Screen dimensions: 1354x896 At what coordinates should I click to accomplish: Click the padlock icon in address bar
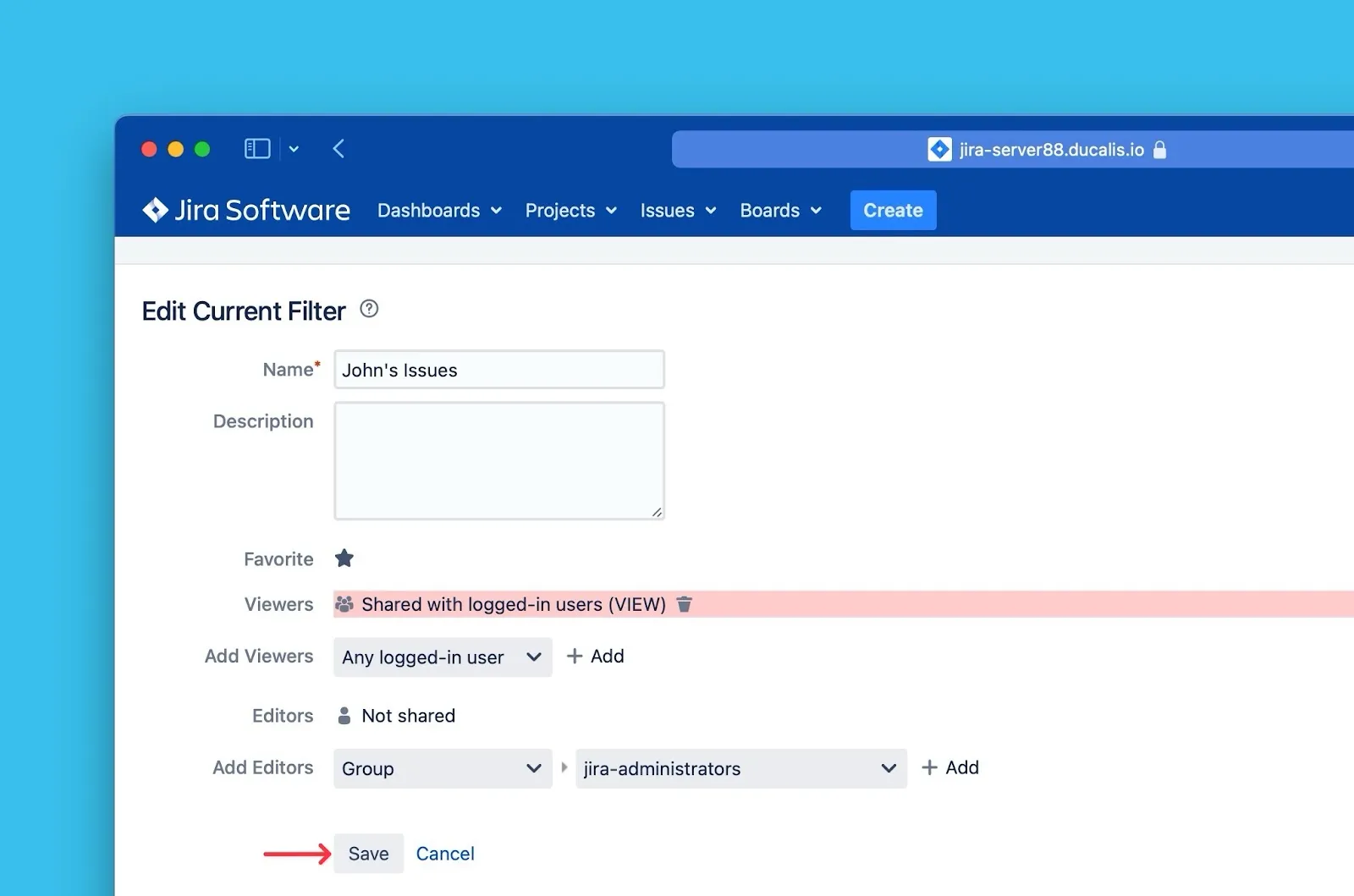(x=1160, y=150)
